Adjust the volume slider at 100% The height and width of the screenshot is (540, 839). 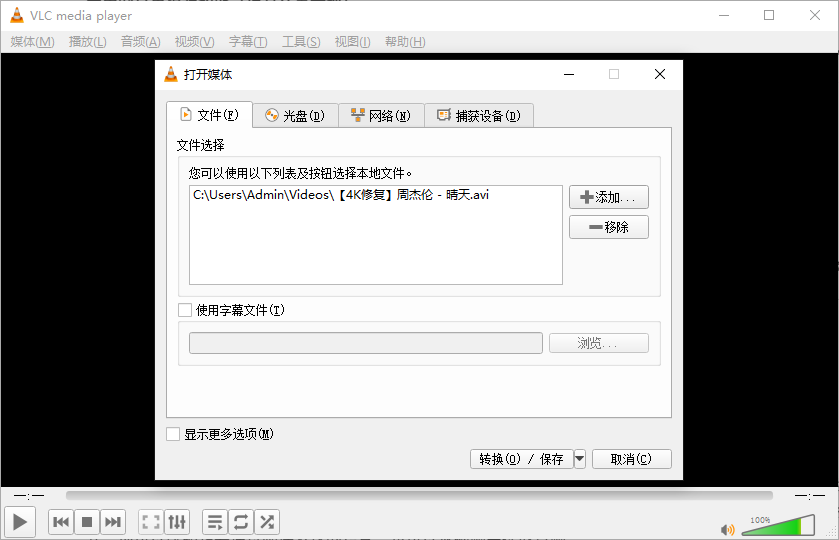pos(779,526)
